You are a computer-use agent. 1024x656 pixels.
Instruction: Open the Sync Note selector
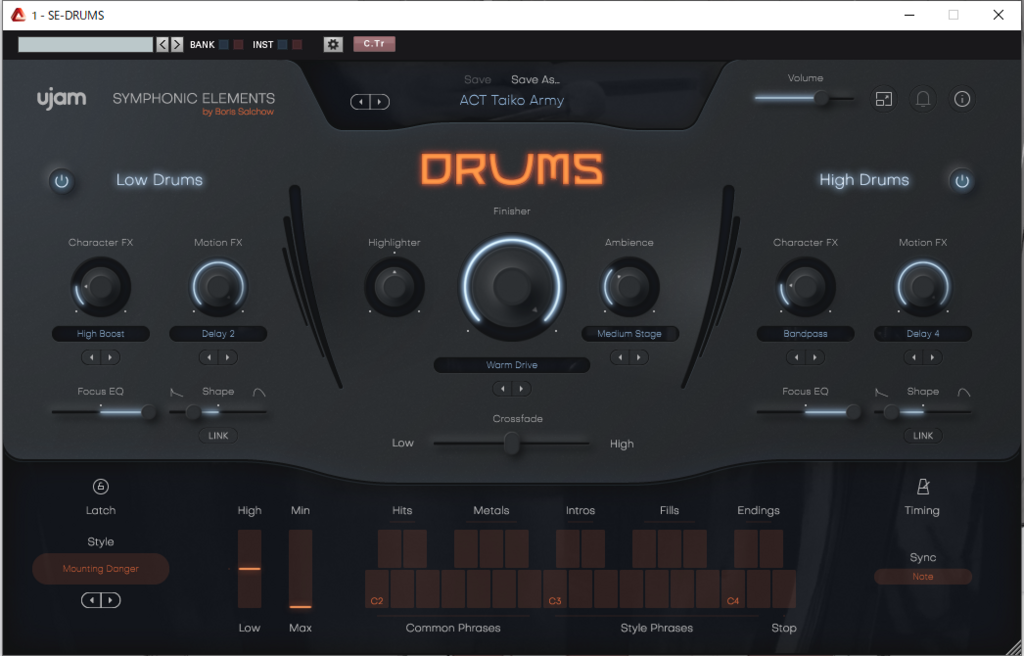coord(923,577)
